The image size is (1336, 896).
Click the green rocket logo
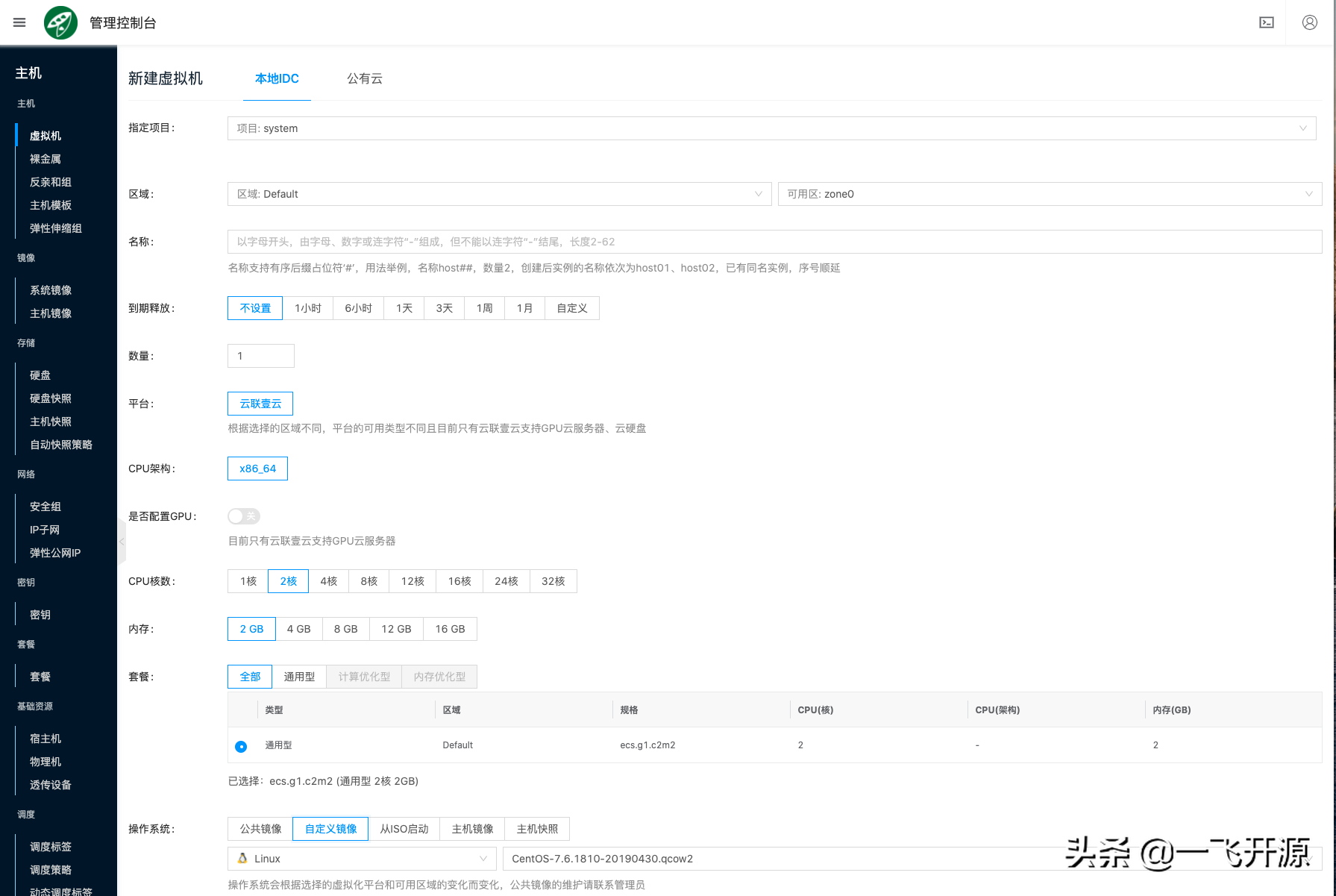[60, 22]
